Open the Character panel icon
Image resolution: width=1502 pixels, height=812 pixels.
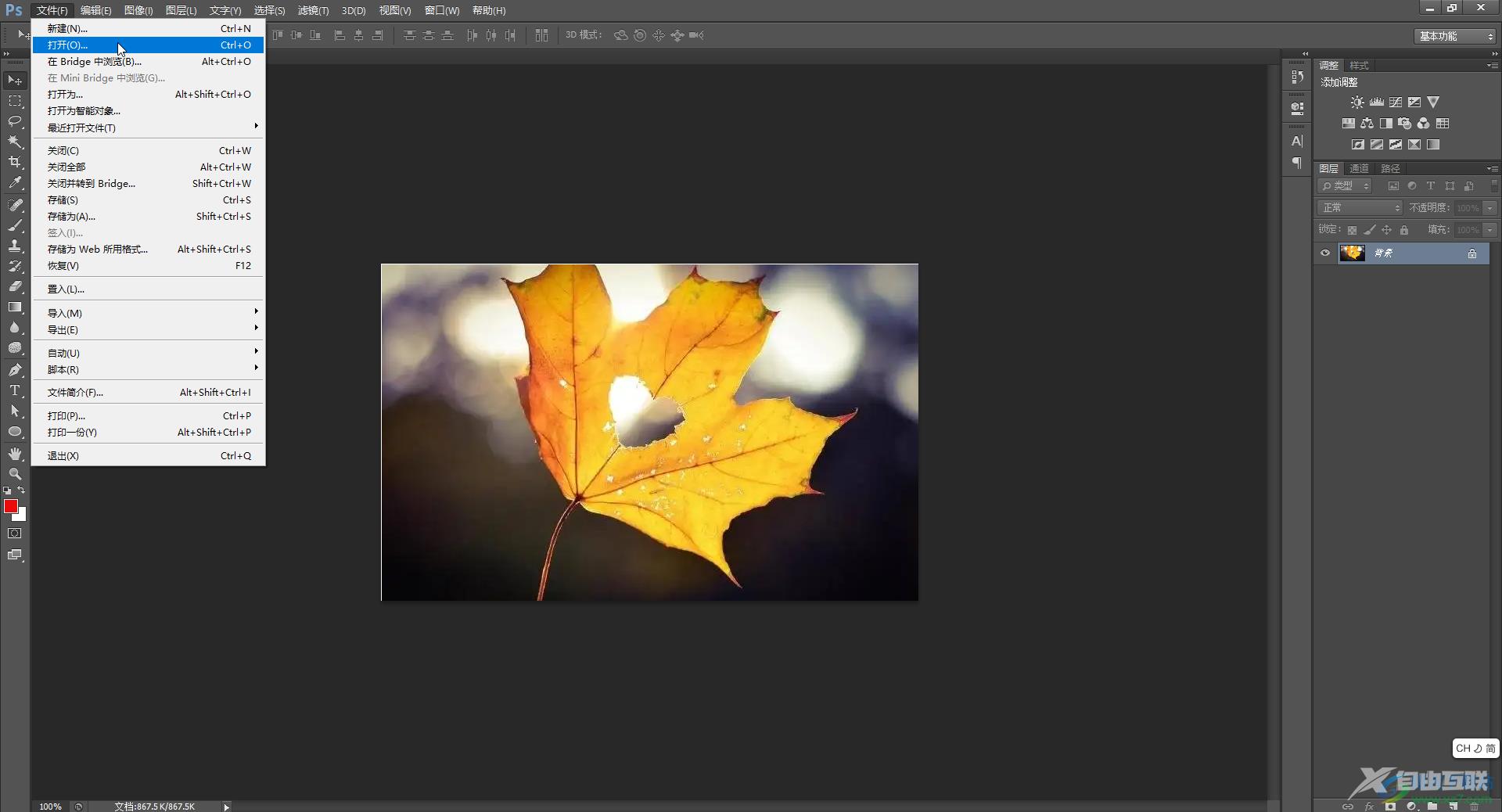(1297, 141)
